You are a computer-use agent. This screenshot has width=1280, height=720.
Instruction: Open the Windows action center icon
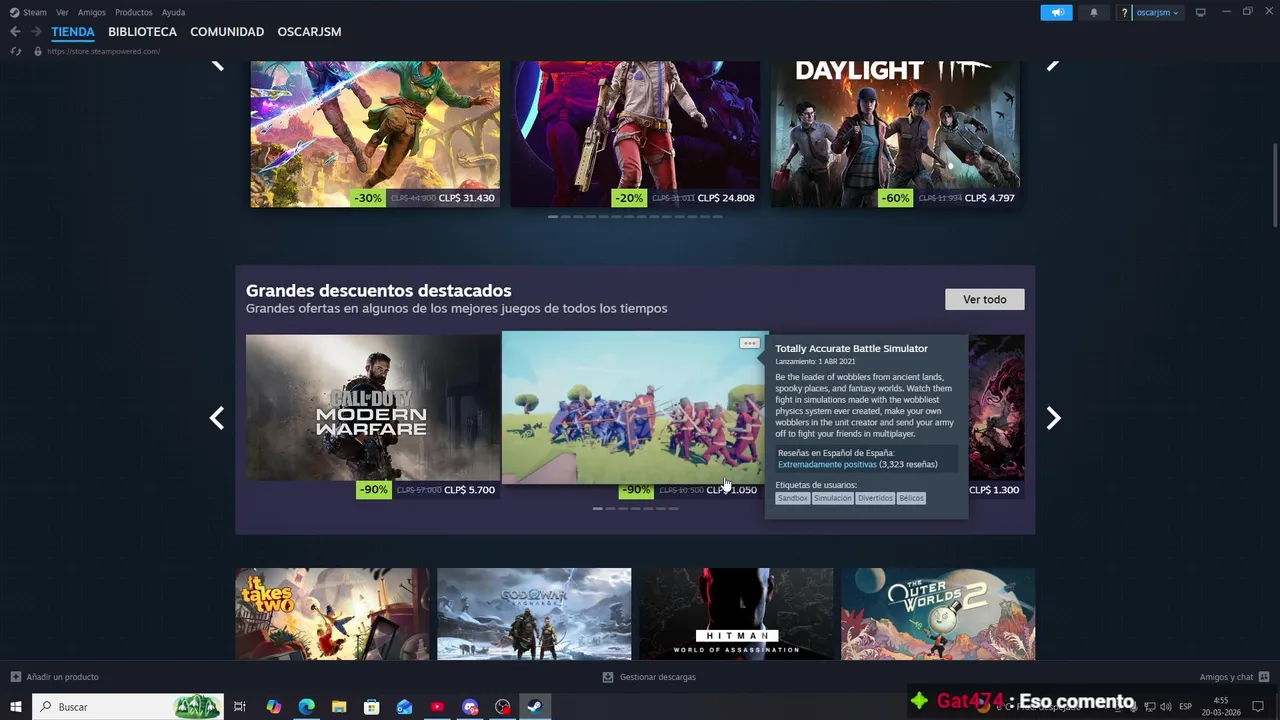pos(1258,707)
